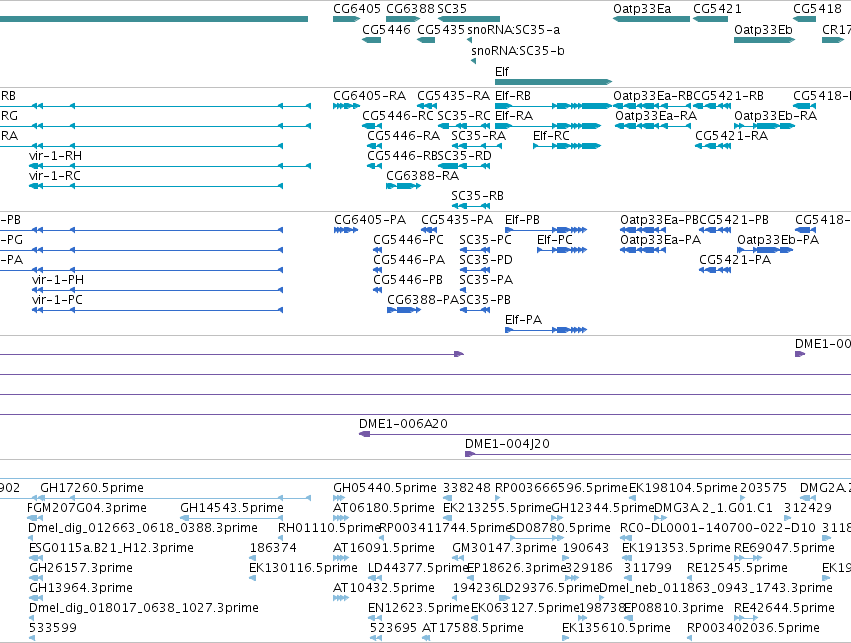Click the CG6405 gene label
The image size is (851, 643).
[x=357, y=9]
